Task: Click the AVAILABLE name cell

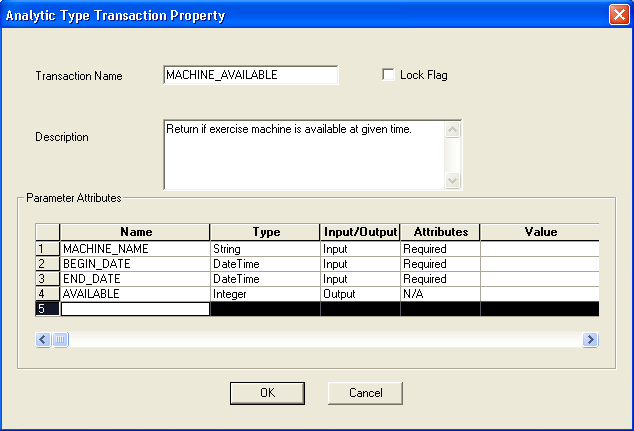Action: [135, 294]
